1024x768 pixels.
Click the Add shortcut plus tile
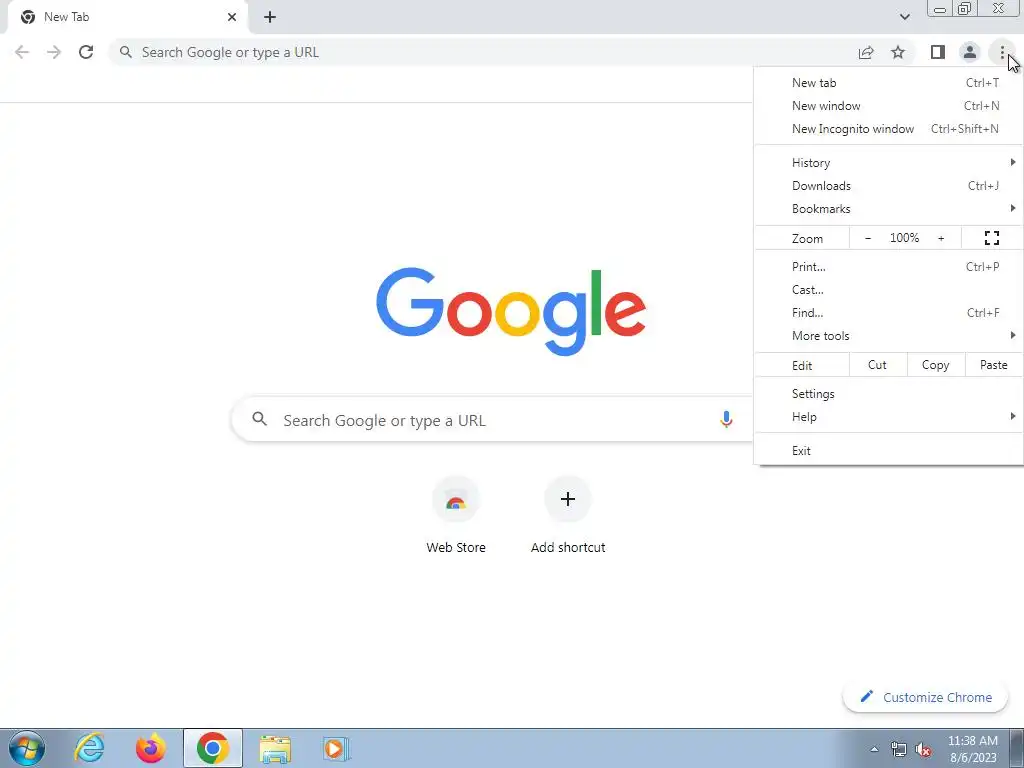pyautogui.click(x=568, y=516)
